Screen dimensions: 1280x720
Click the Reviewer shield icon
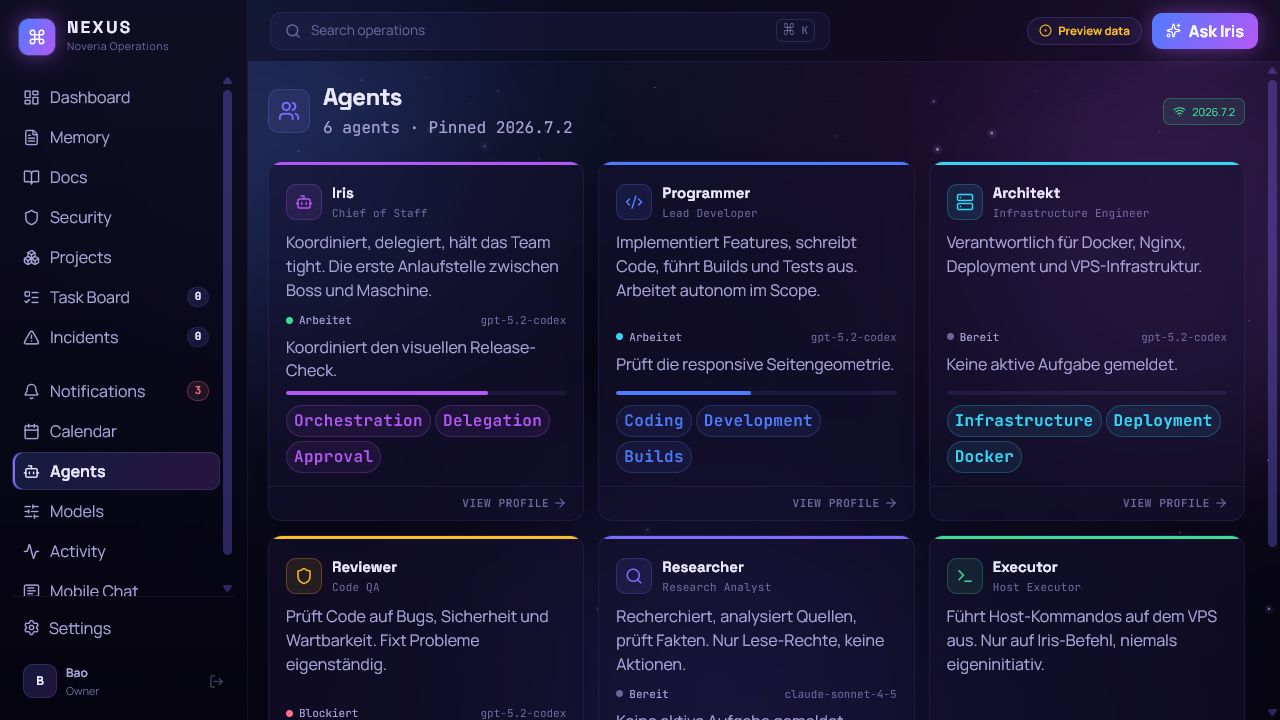304,576
